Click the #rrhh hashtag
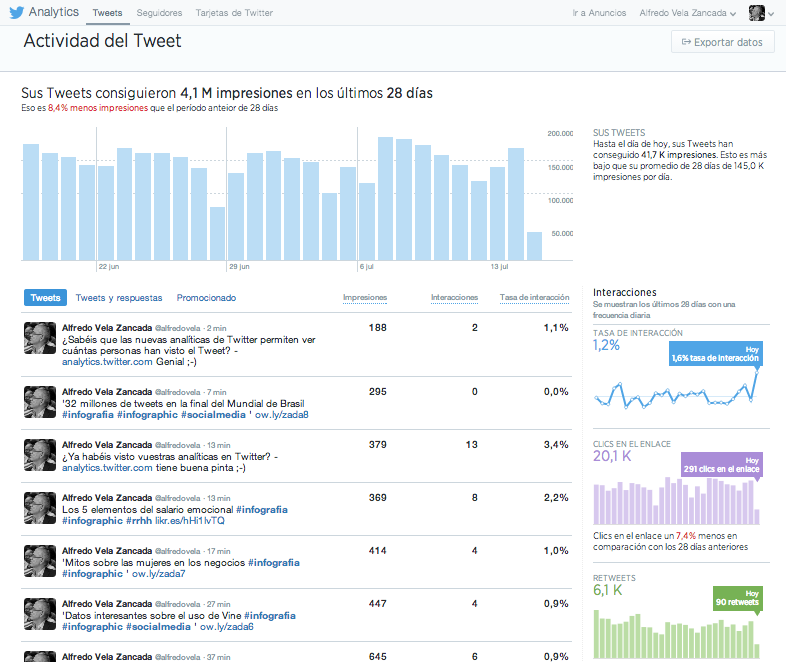Image resolution: width=786 pixels, height=662 pixels. pyautogui.click(x=139, y=521)
